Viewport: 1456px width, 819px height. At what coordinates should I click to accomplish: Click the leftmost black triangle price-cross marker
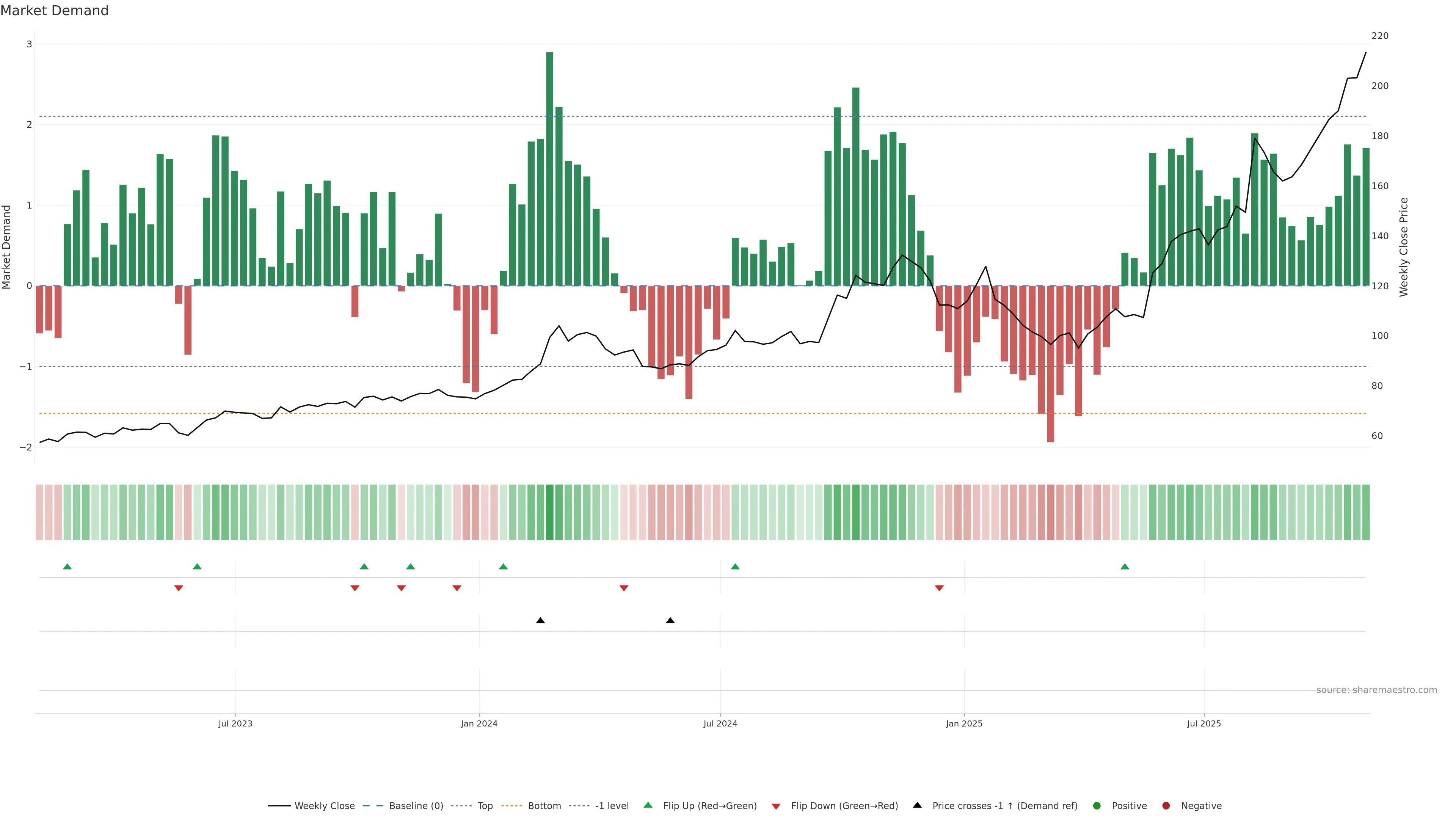click(x=540, y=621)
